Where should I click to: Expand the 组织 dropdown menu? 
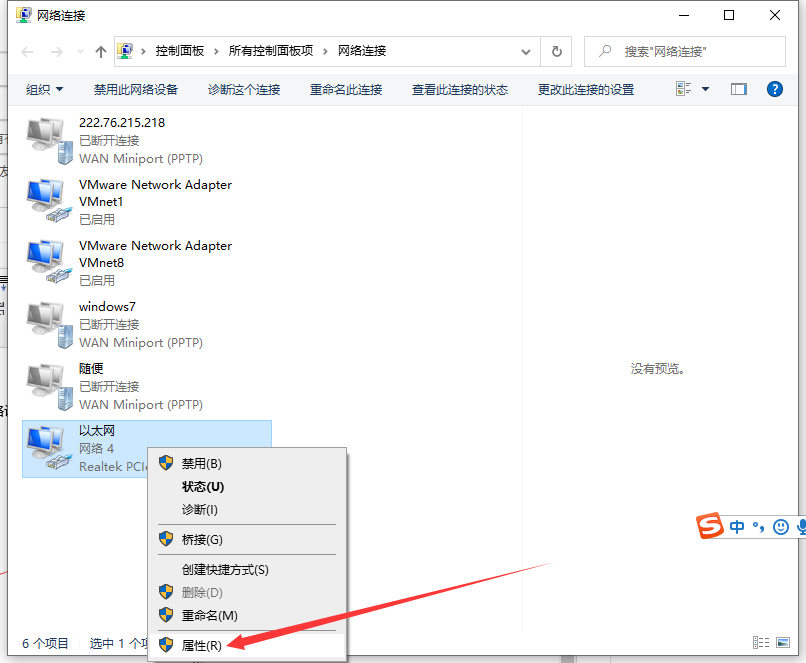point(44,89)
